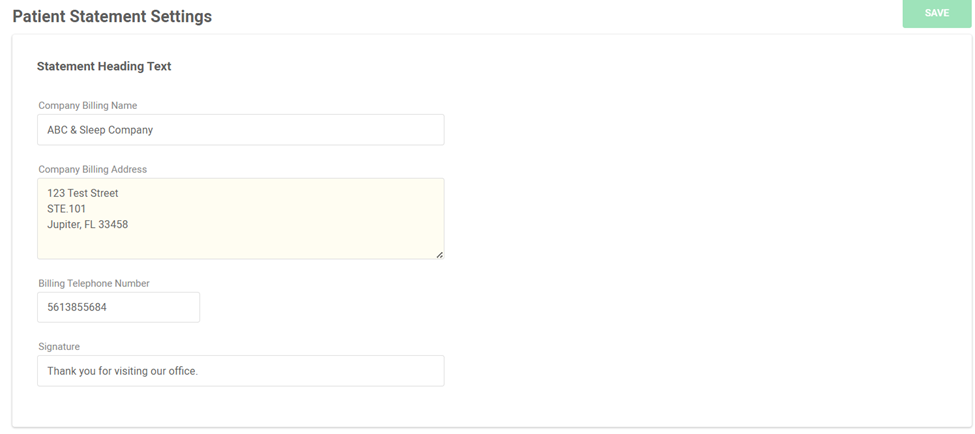The width and height of the screenshot is (975, 434).
Task: Click the 'Company Billing Address' label
Action: tap(93, 169)
